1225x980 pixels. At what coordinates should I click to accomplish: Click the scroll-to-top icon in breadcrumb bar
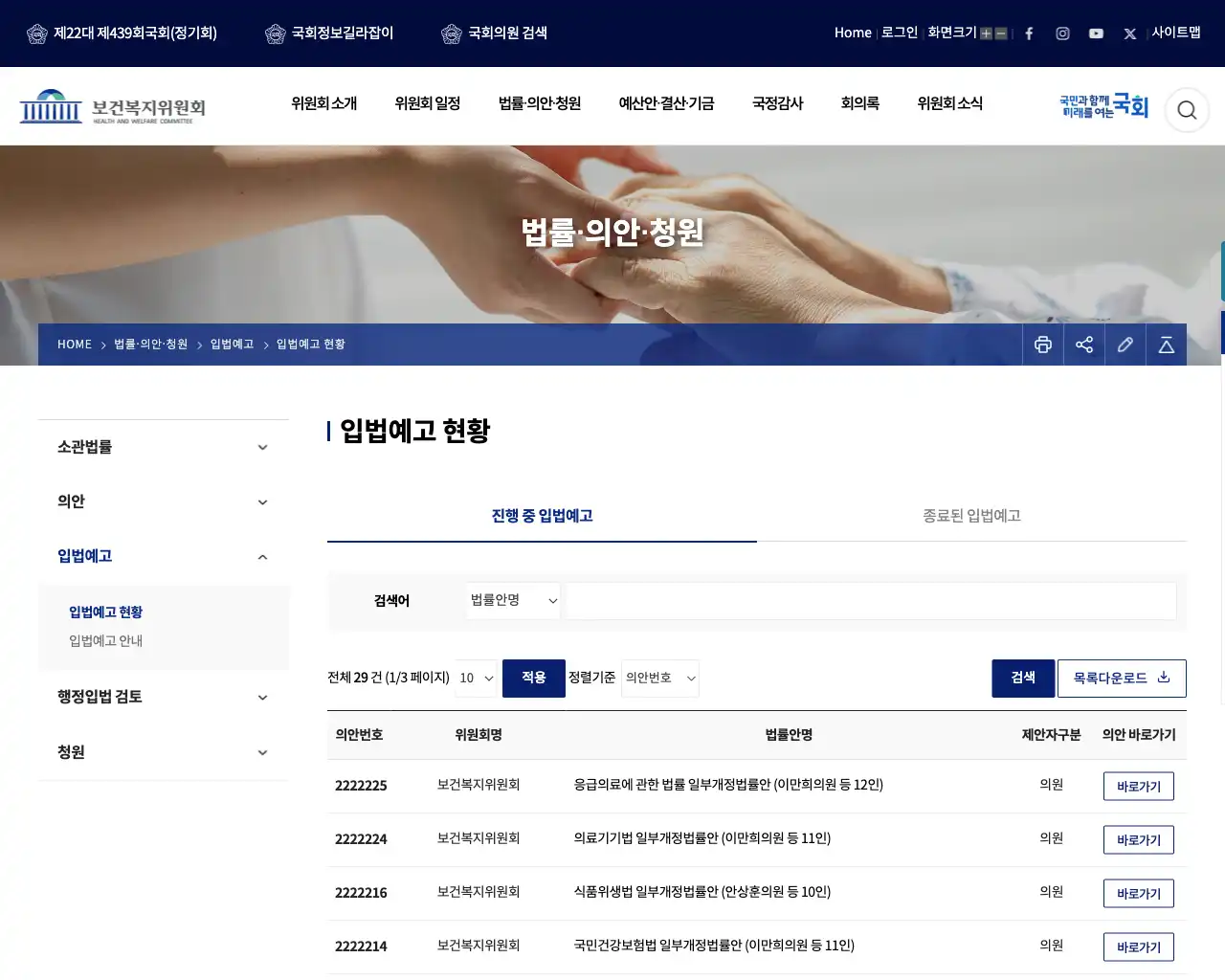pyautogui.click(x=1167, y=345)
